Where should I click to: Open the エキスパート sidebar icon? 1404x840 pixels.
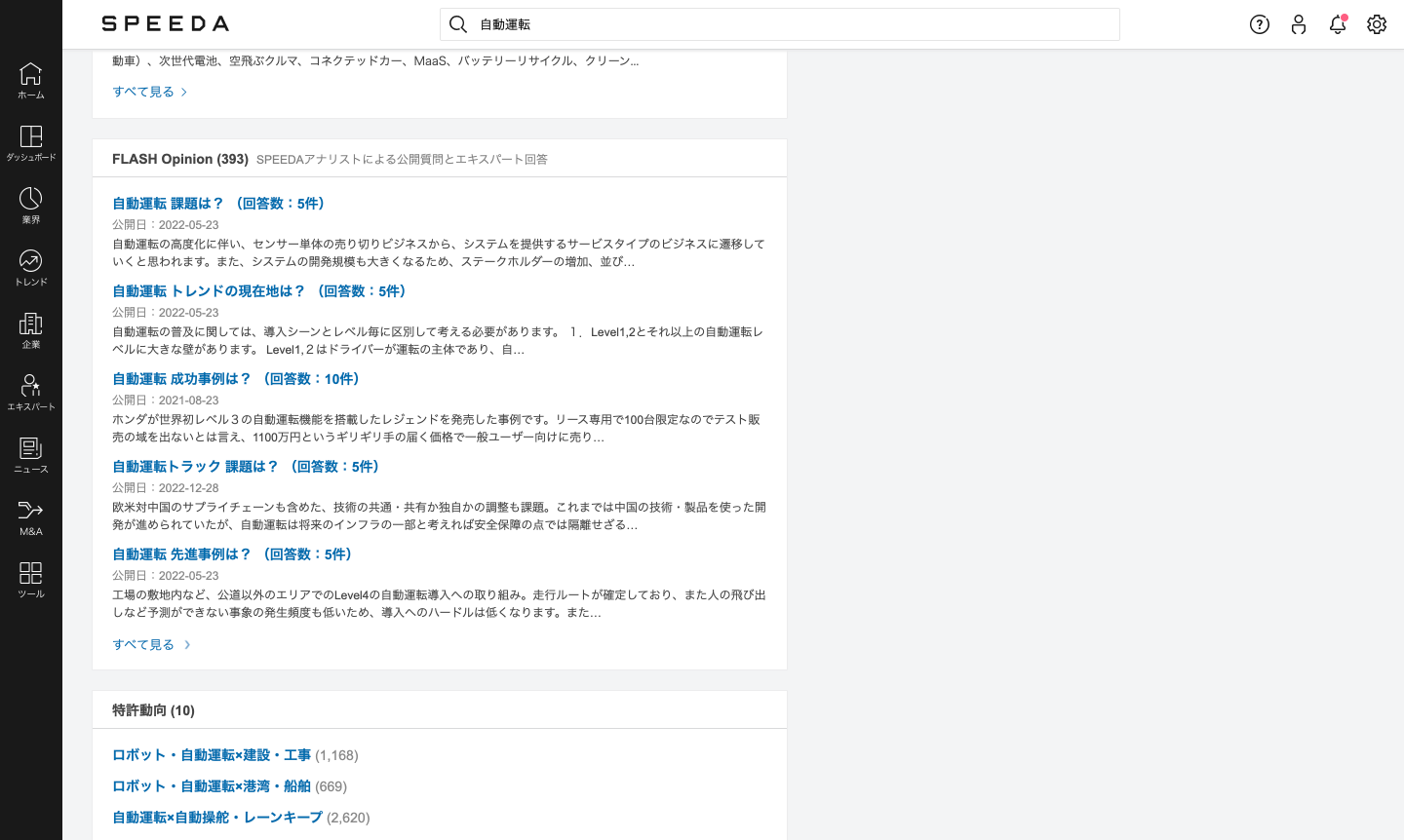click(x=30, y=389)
